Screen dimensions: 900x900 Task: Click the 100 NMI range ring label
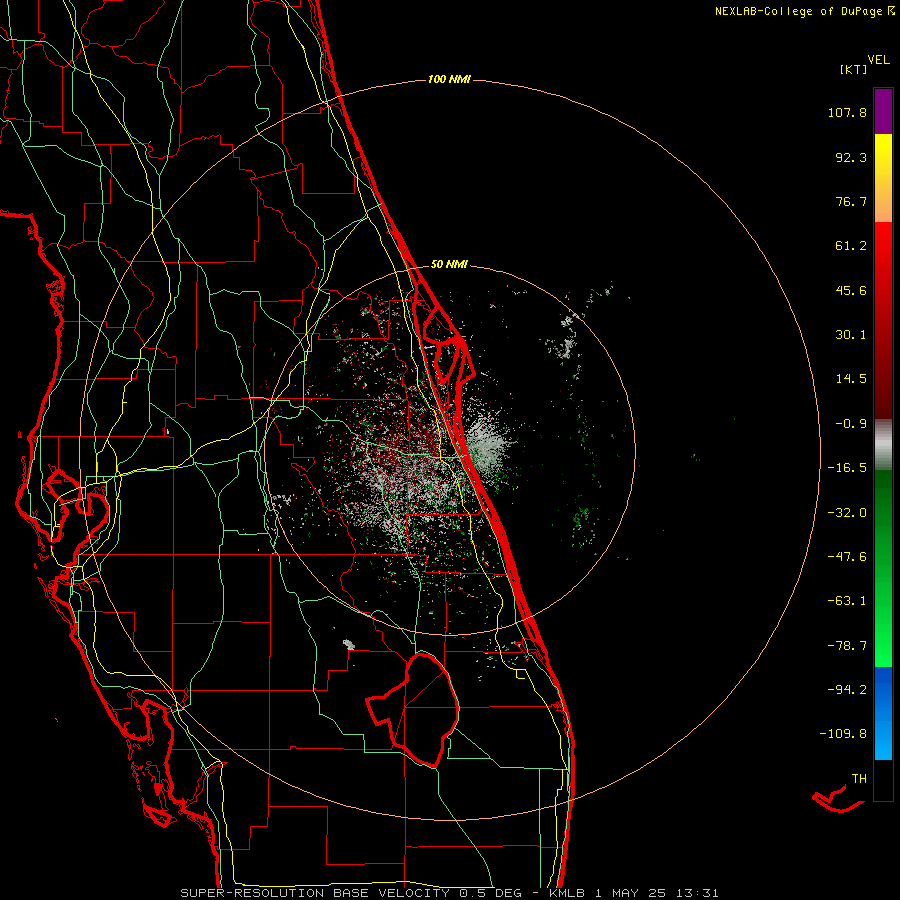click(449, 79)
